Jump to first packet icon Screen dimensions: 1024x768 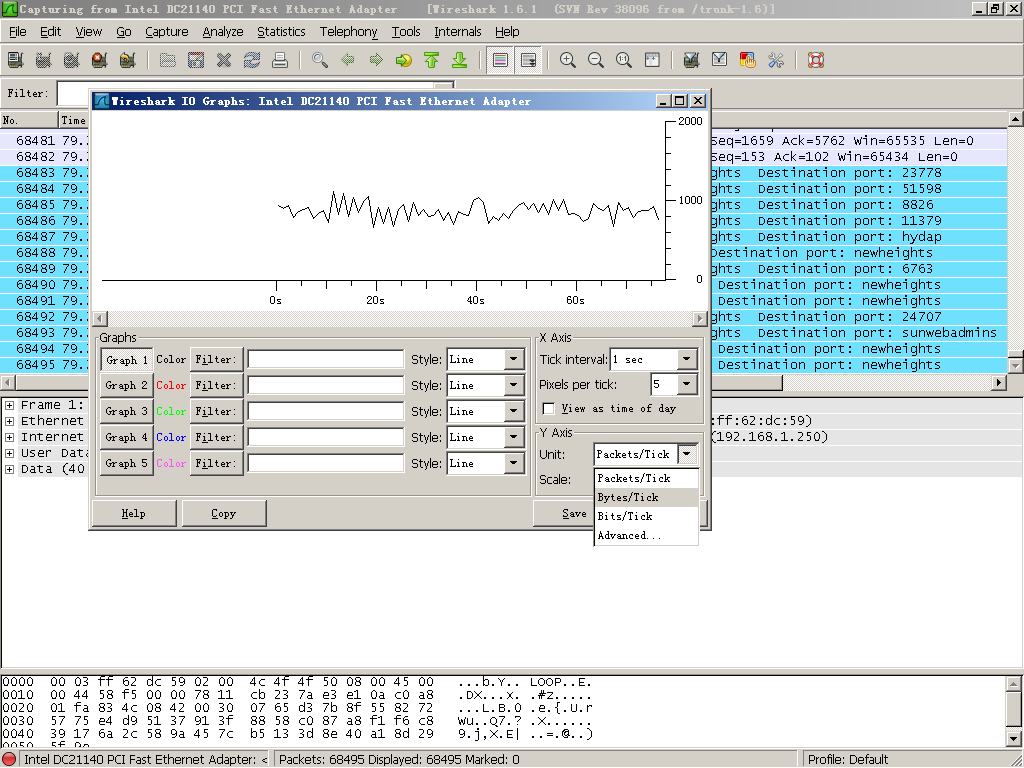[432, 60]
